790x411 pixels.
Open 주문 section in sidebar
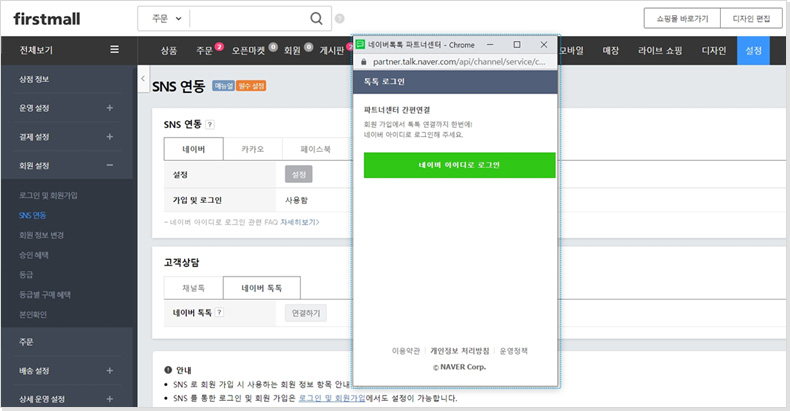pos(26,341)
